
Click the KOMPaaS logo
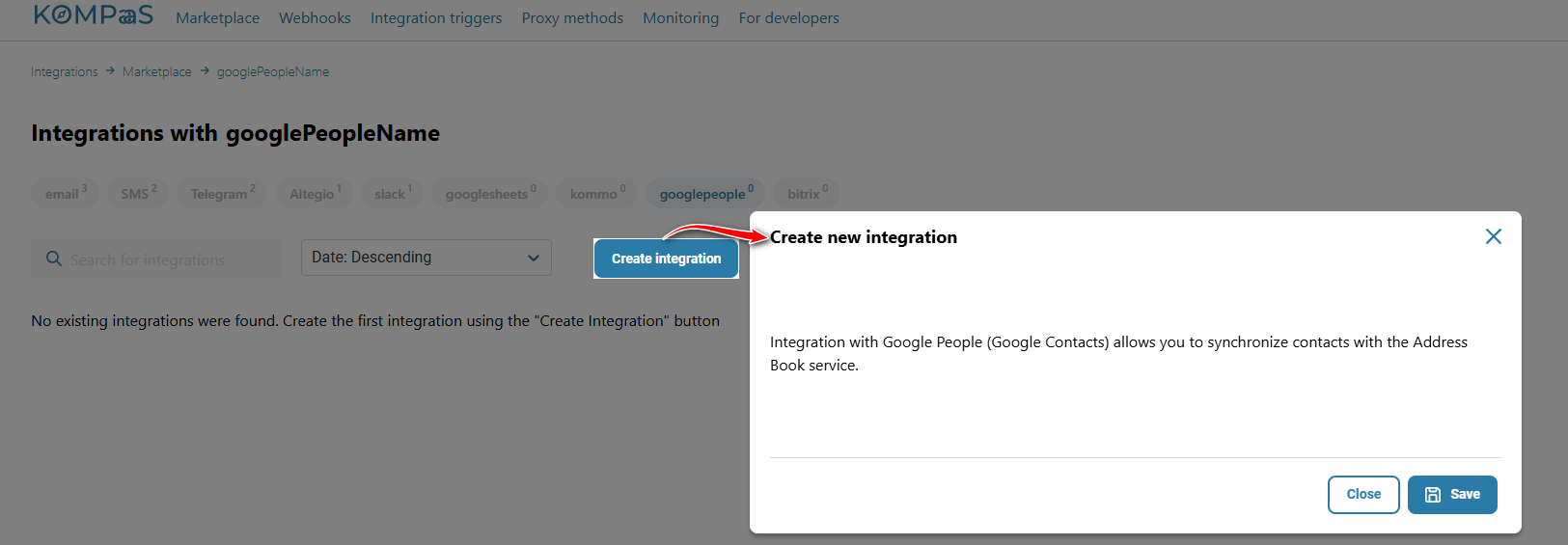click(93, 14)
